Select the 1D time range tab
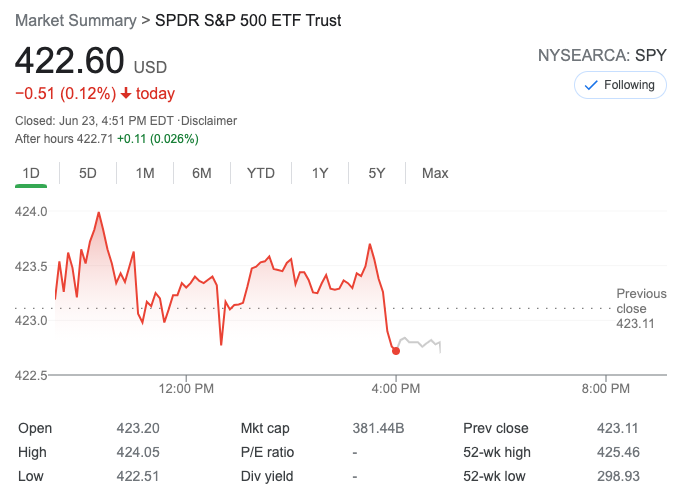Viewport: 685px width, 494px height. (31, 173)
